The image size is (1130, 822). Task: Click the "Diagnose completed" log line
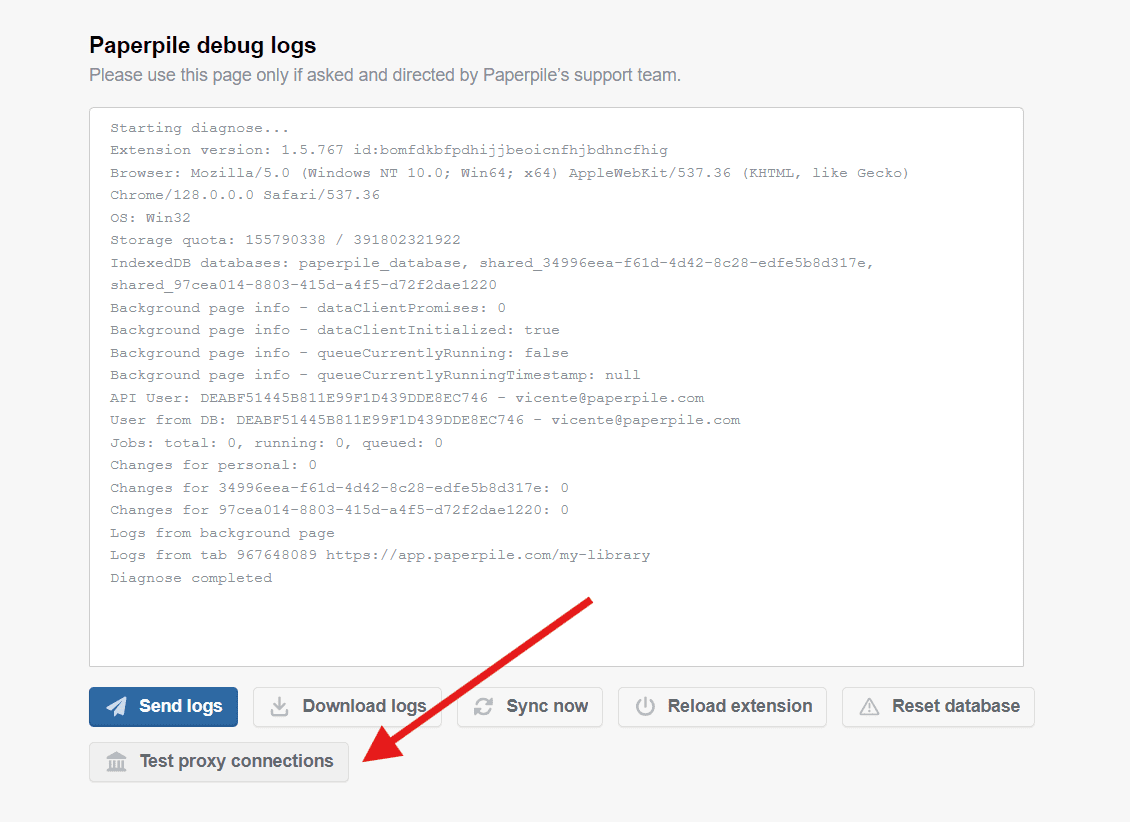point(191,578)
